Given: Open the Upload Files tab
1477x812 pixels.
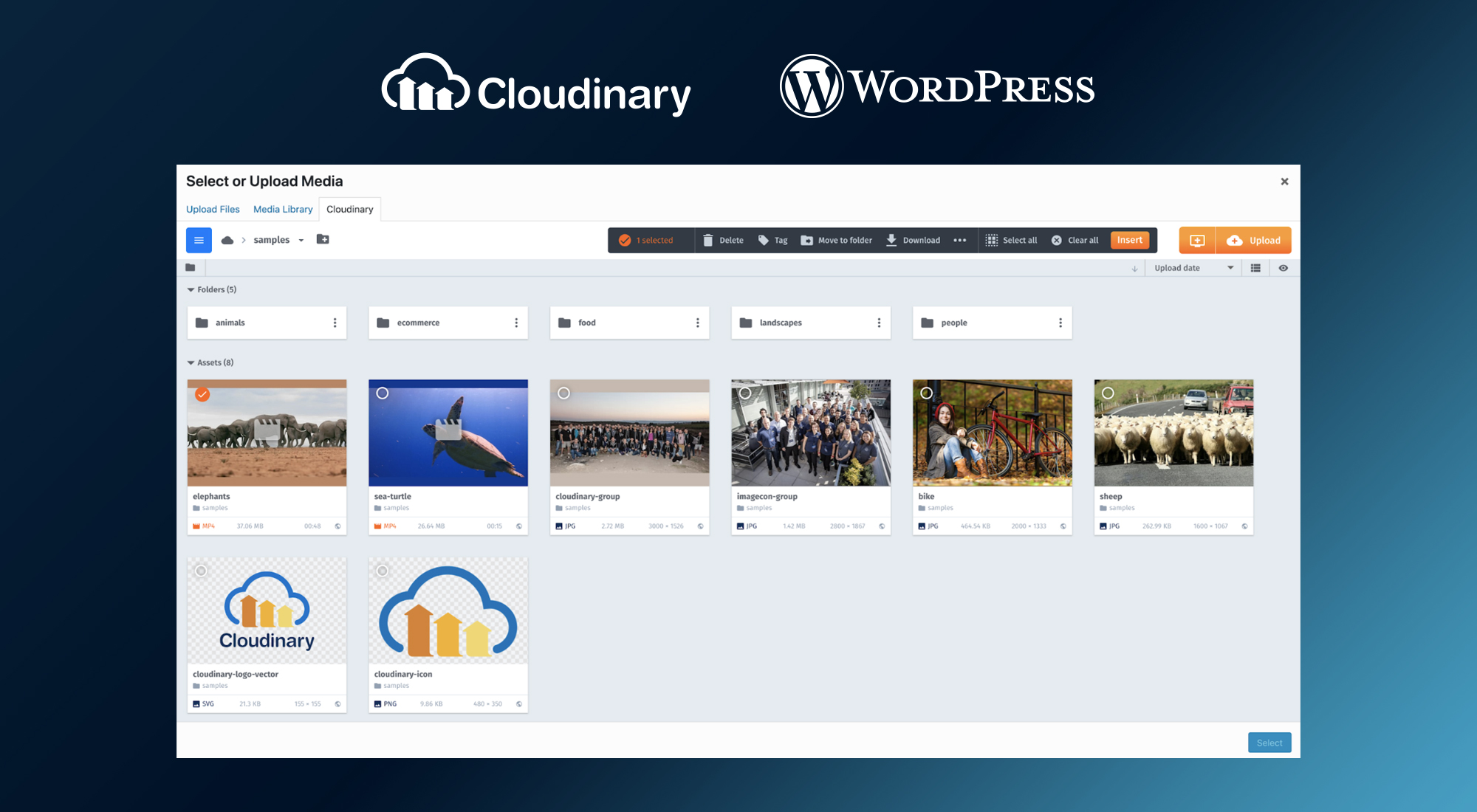Looking at the screenshot, I should 213,209.
